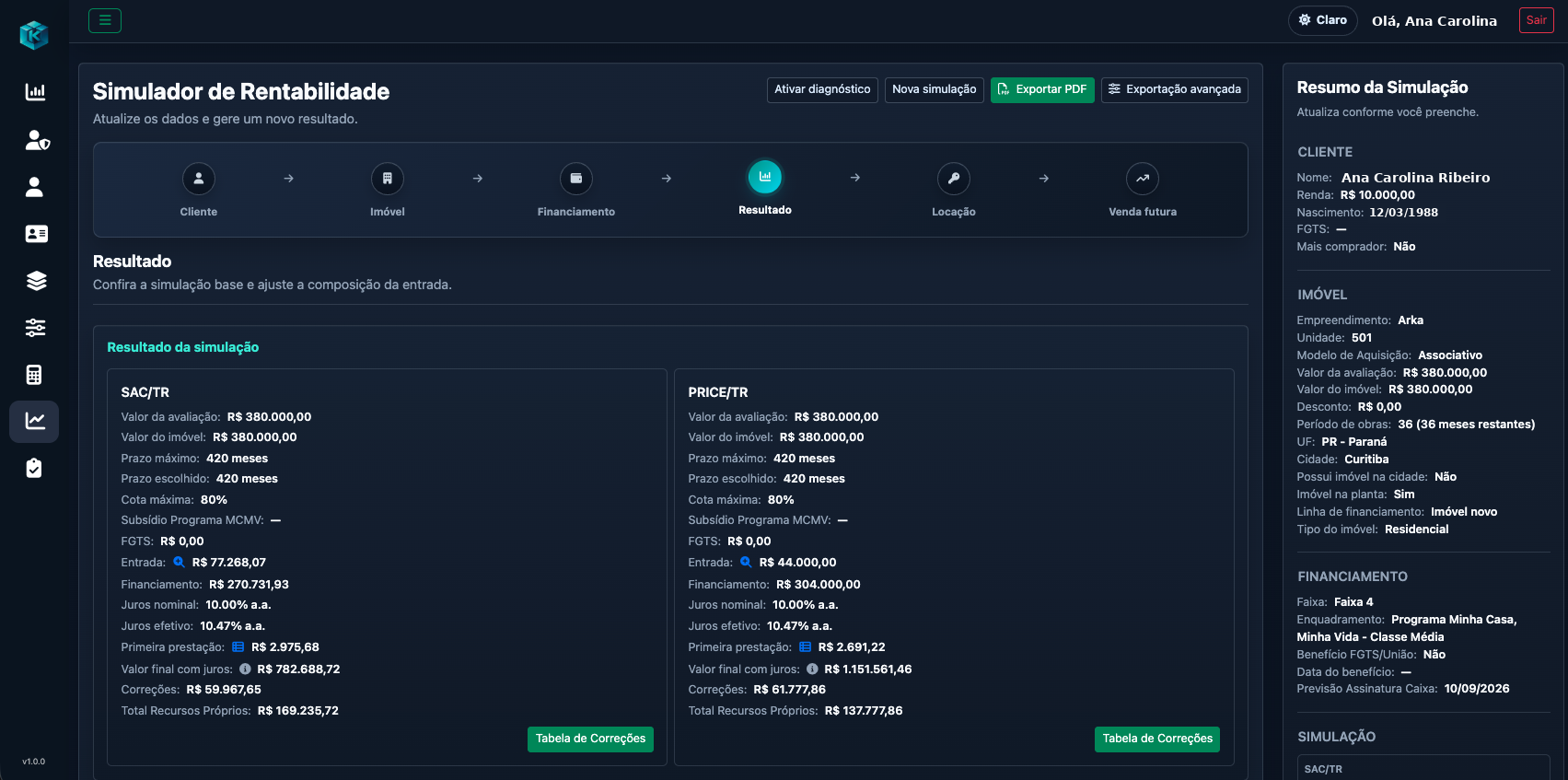Screen dimensions: 1568x780
Task: Click Previsão Assinatura Caixa date 10/09/2026
Action: click(1477, 689)
